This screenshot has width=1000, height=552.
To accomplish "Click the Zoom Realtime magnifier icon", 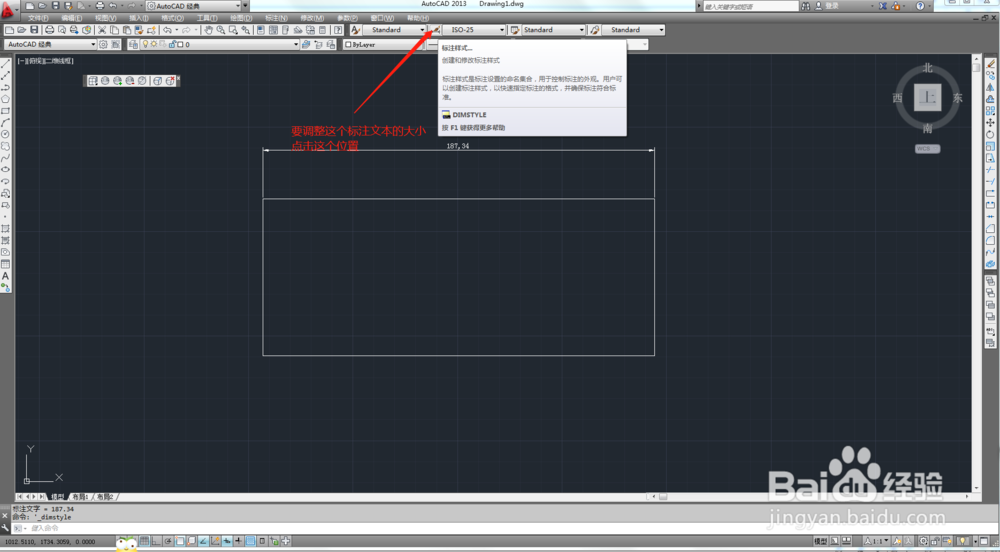I will [x=221, y=30].
